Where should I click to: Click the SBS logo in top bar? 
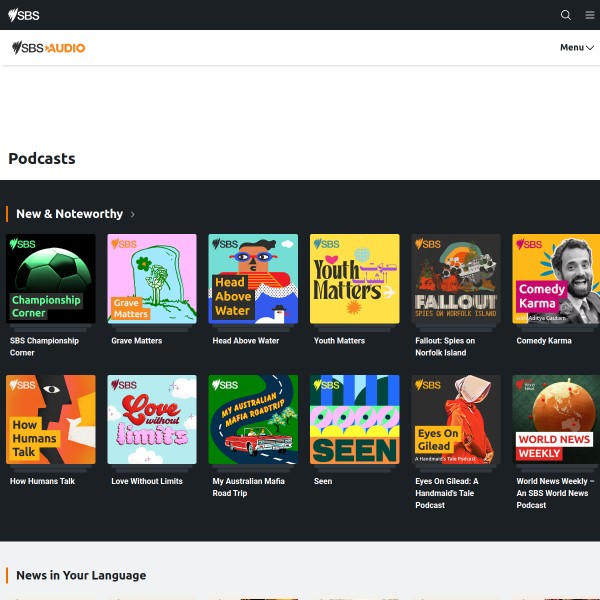[x=24, y=15]
